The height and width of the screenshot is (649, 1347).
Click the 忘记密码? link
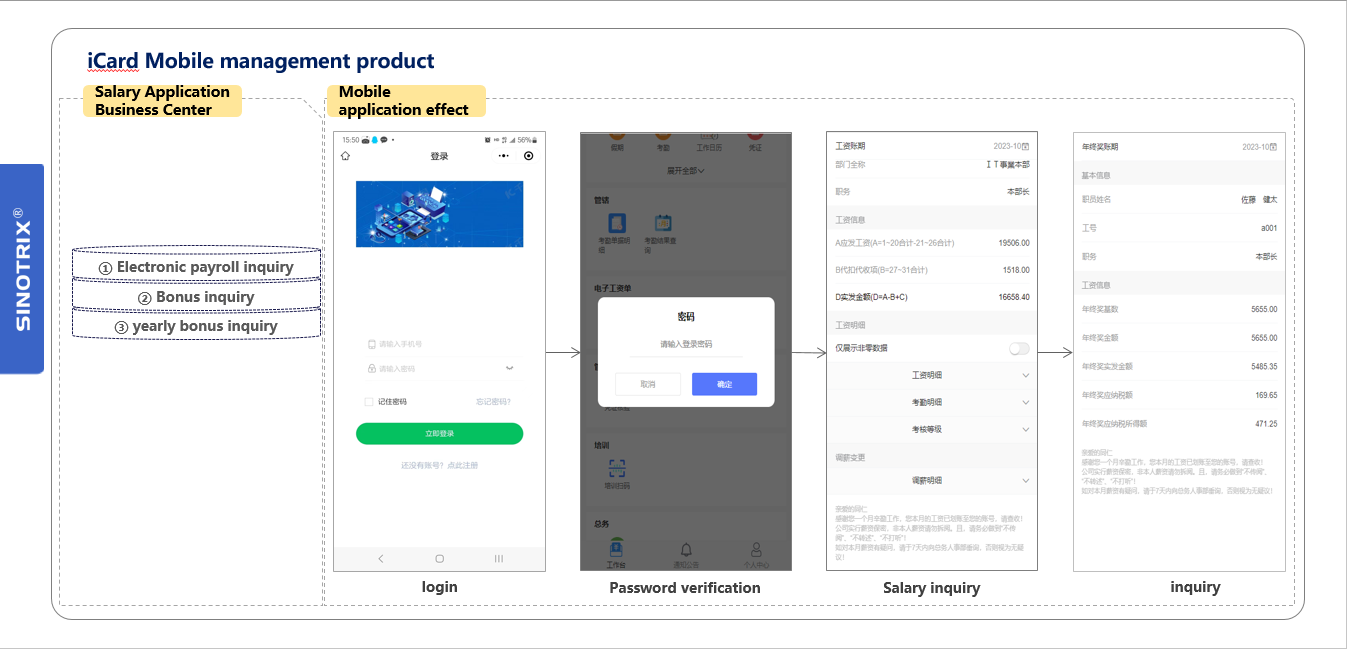[x=493, y=402]
